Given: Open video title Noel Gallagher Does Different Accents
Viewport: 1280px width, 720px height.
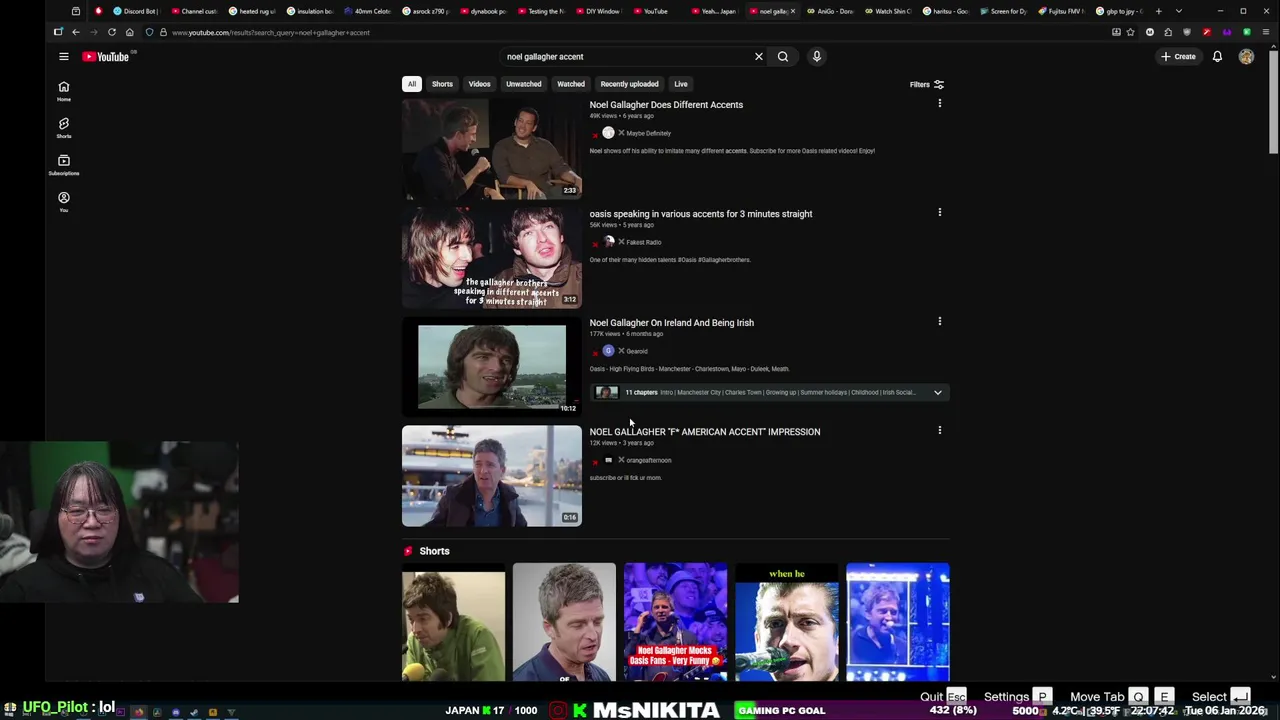Looking at the screenshot, I should coord(666,105).
